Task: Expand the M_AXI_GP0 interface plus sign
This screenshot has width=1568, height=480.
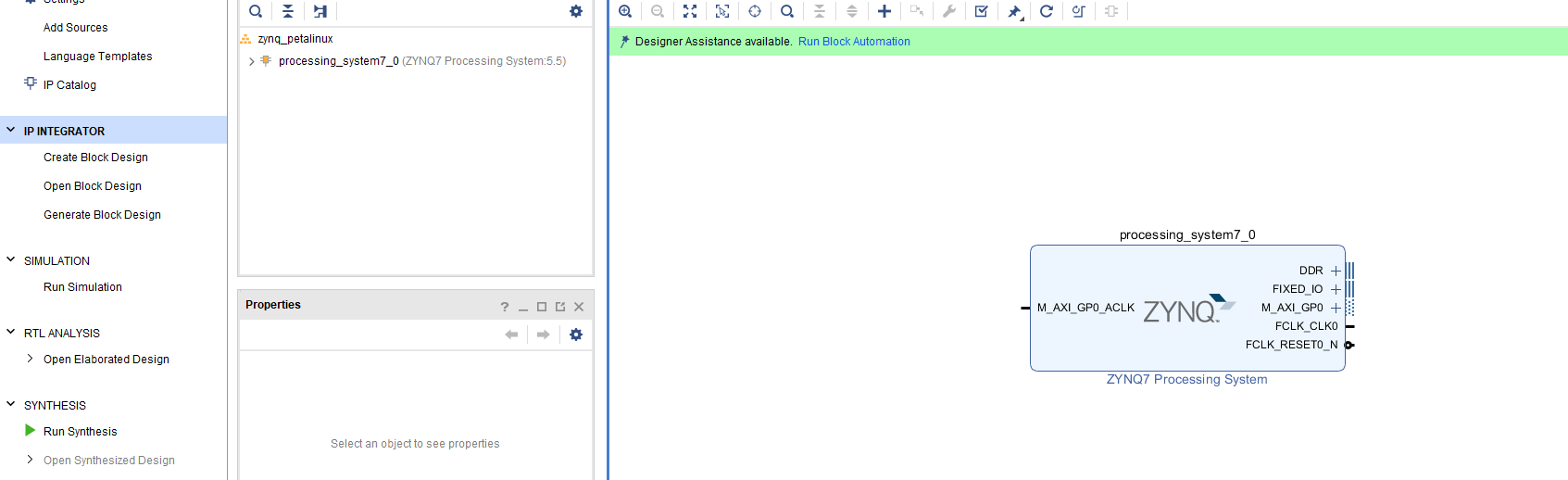Action: click(x=1336, y=308)
